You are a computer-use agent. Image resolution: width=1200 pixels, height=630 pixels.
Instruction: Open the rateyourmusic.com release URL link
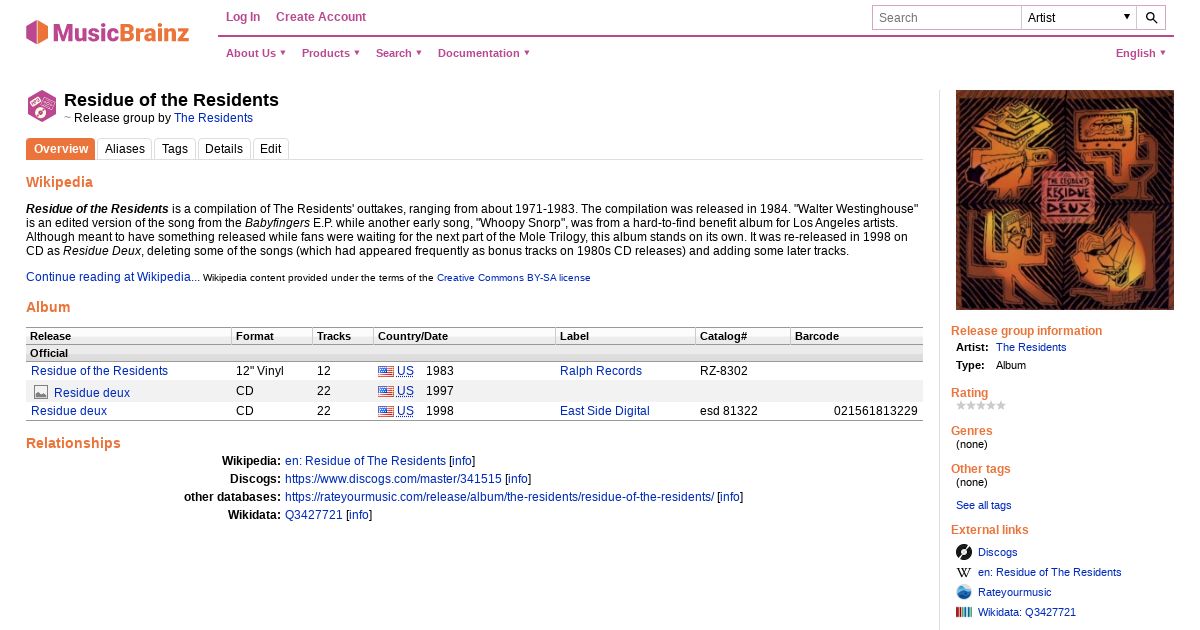[x=499, y=497]
